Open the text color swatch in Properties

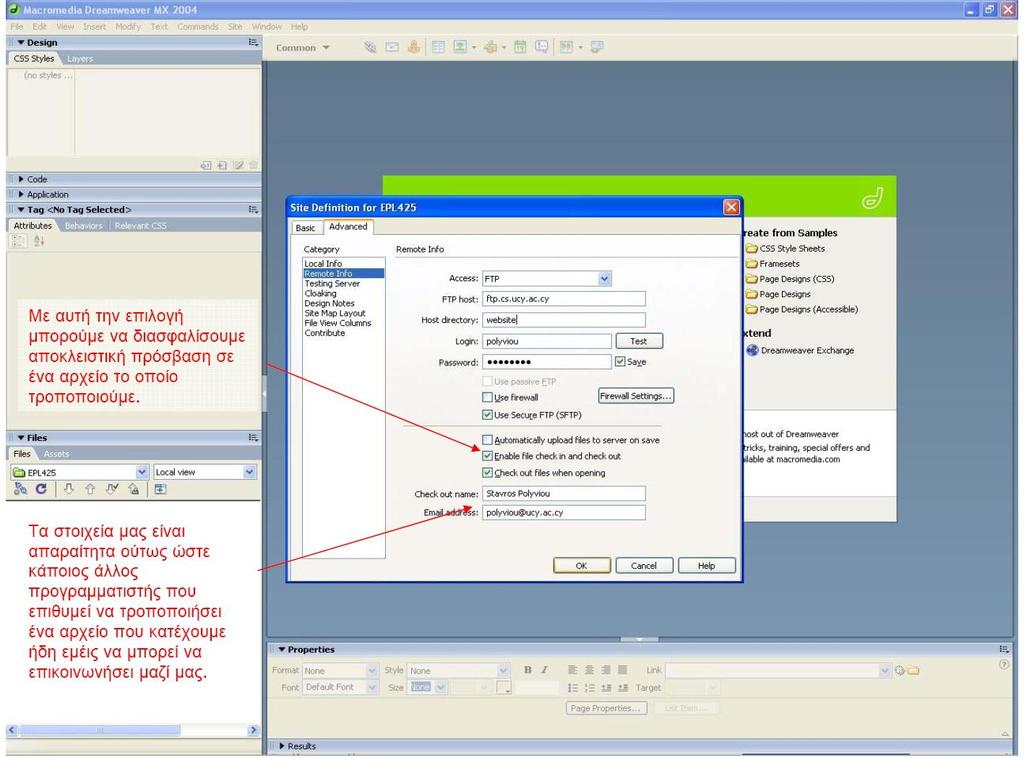click(x=503, y=687)
